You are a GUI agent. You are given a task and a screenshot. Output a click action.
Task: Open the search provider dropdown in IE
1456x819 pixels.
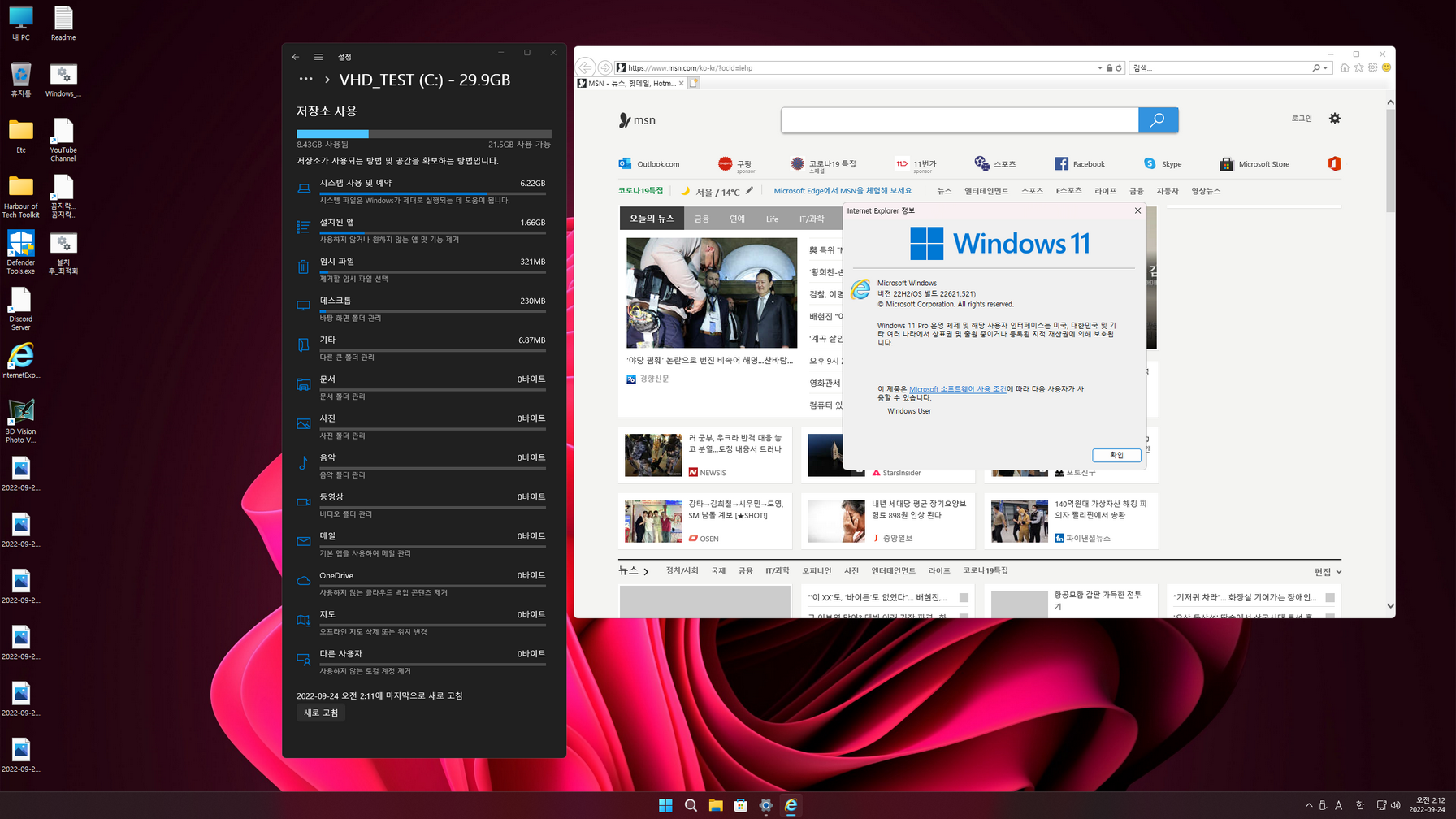[1326, 68]
